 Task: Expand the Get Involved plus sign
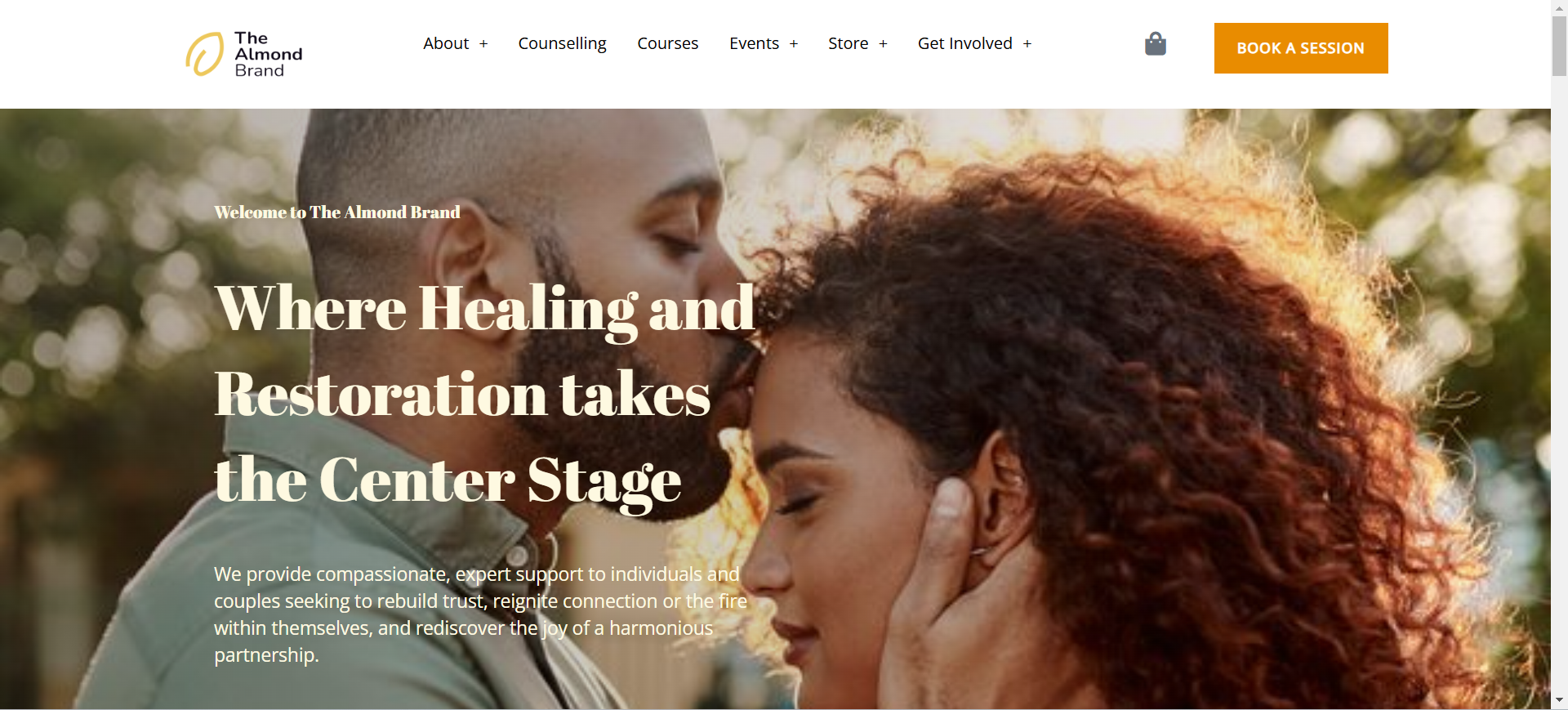click(1027, 44)
